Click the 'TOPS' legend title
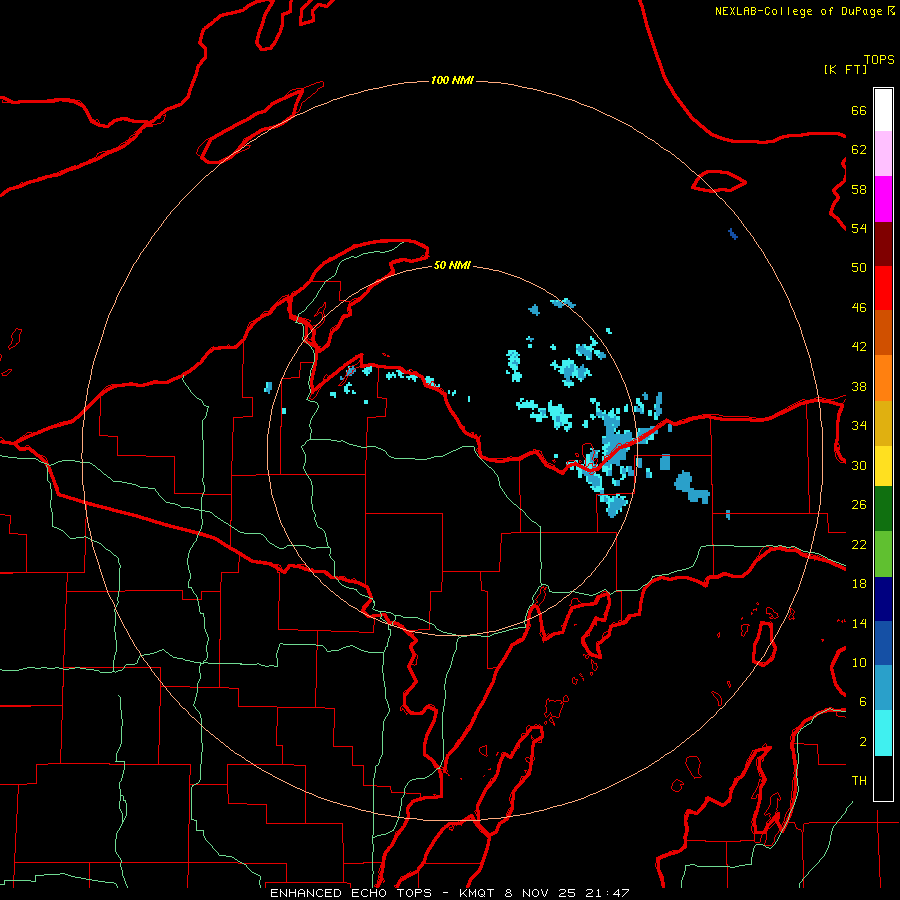 click(x=879, y=59)
